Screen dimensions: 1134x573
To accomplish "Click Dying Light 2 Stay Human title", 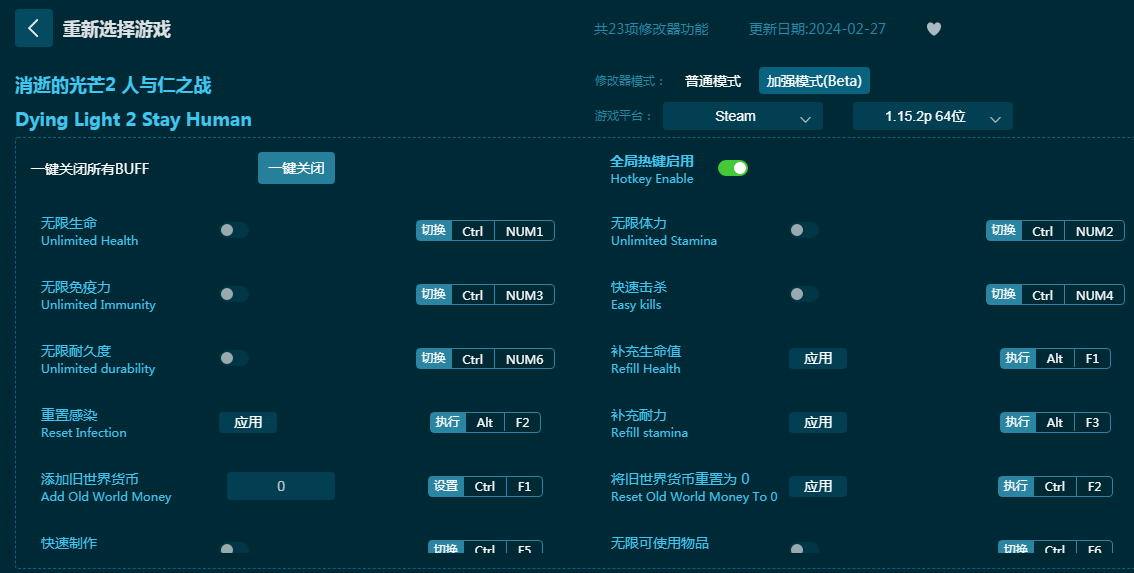I will (133, 119).
